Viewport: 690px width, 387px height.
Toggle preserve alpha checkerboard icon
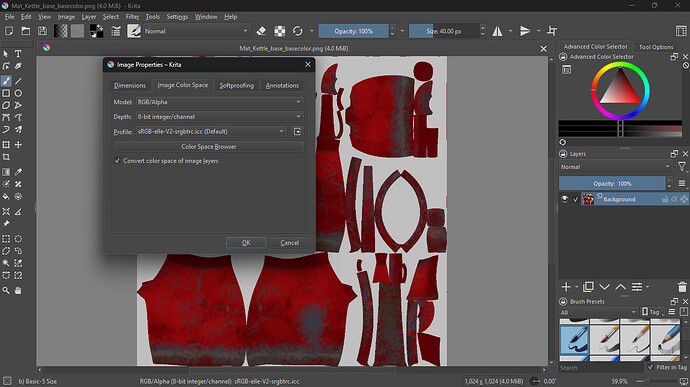click(x=279, y=31)
